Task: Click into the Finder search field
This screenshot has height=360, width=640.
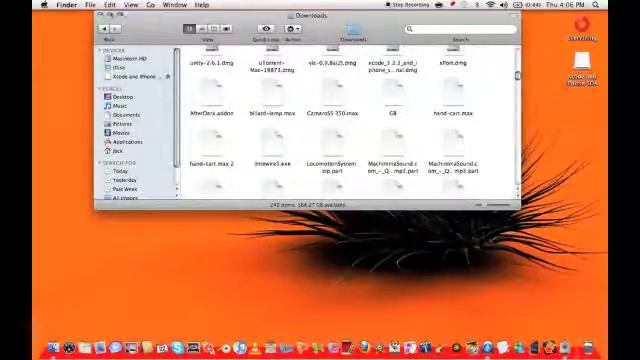Action: click(460, 29)
